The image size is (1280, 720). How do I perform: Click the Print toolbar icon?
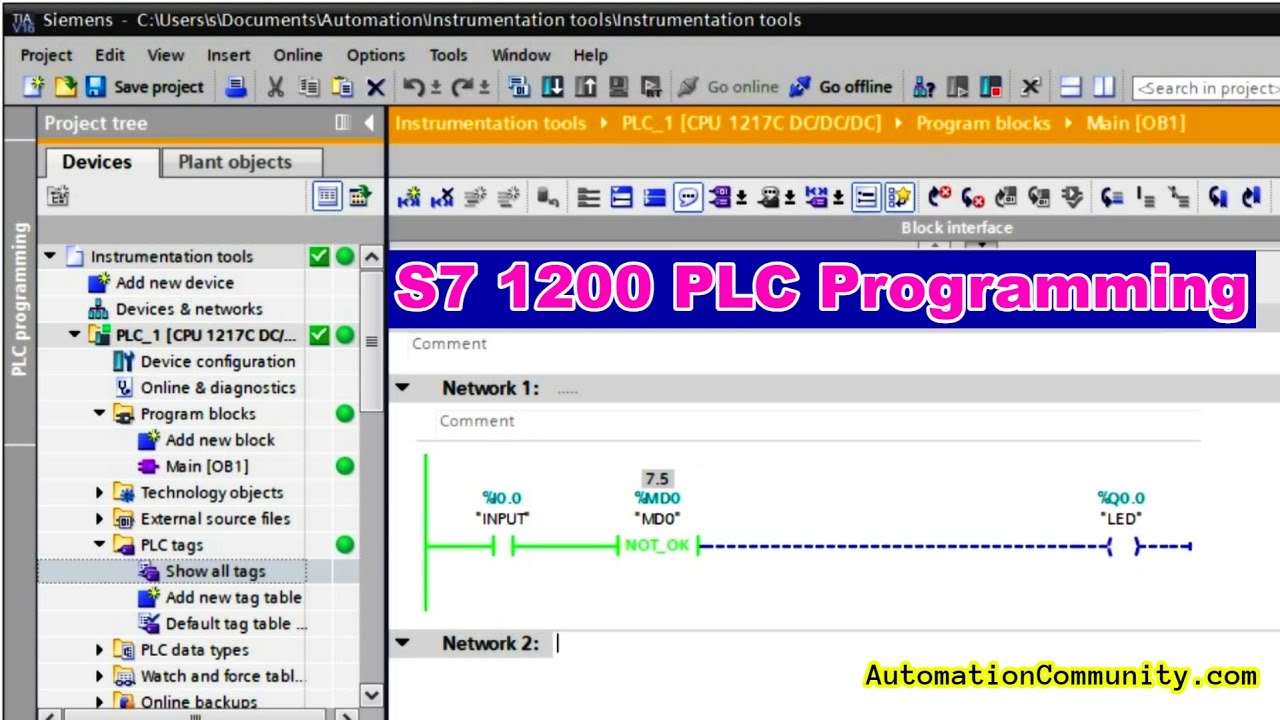point(236,87)
